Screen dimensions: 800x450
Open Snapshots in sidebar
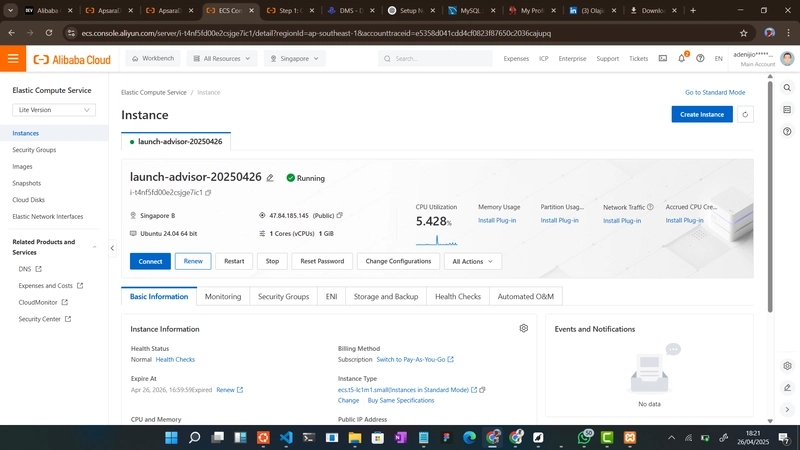[x=27, y=183]
